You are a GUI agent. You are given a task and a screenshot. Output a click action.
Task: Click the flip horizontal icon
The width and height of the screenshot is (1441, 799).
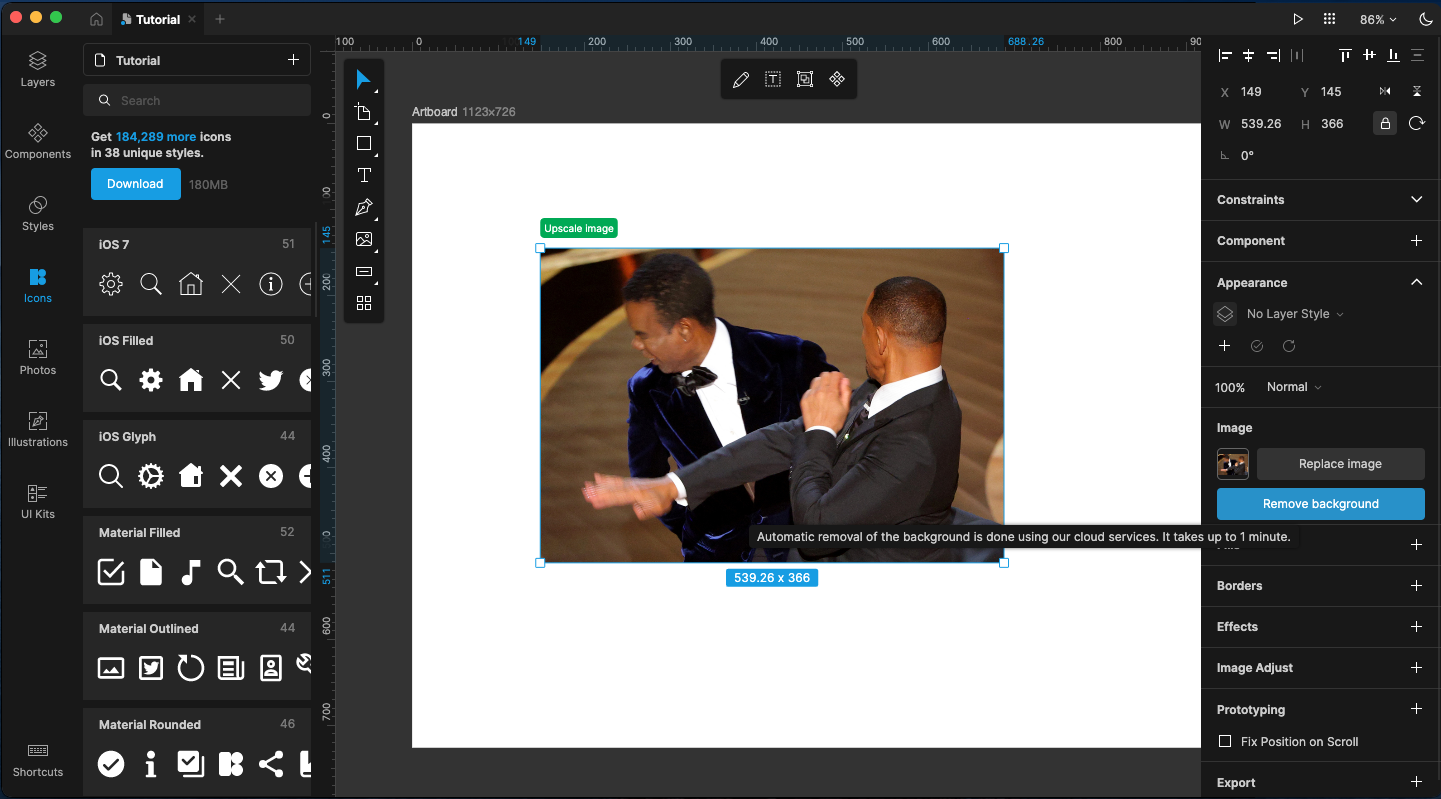click(x=1385, y=91)
